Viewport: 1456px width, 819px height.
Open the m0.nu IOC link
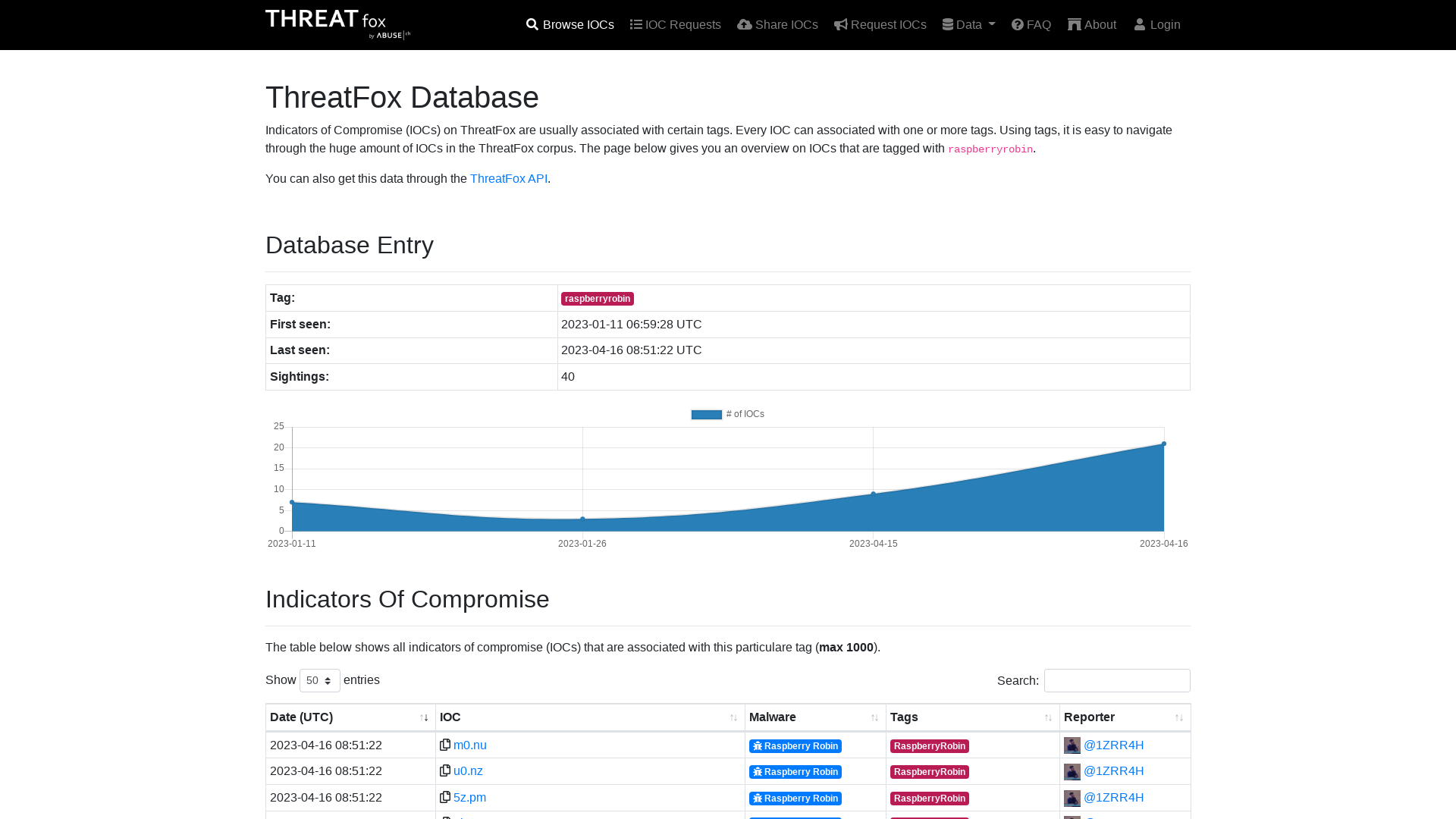click(x=470, y=745)
